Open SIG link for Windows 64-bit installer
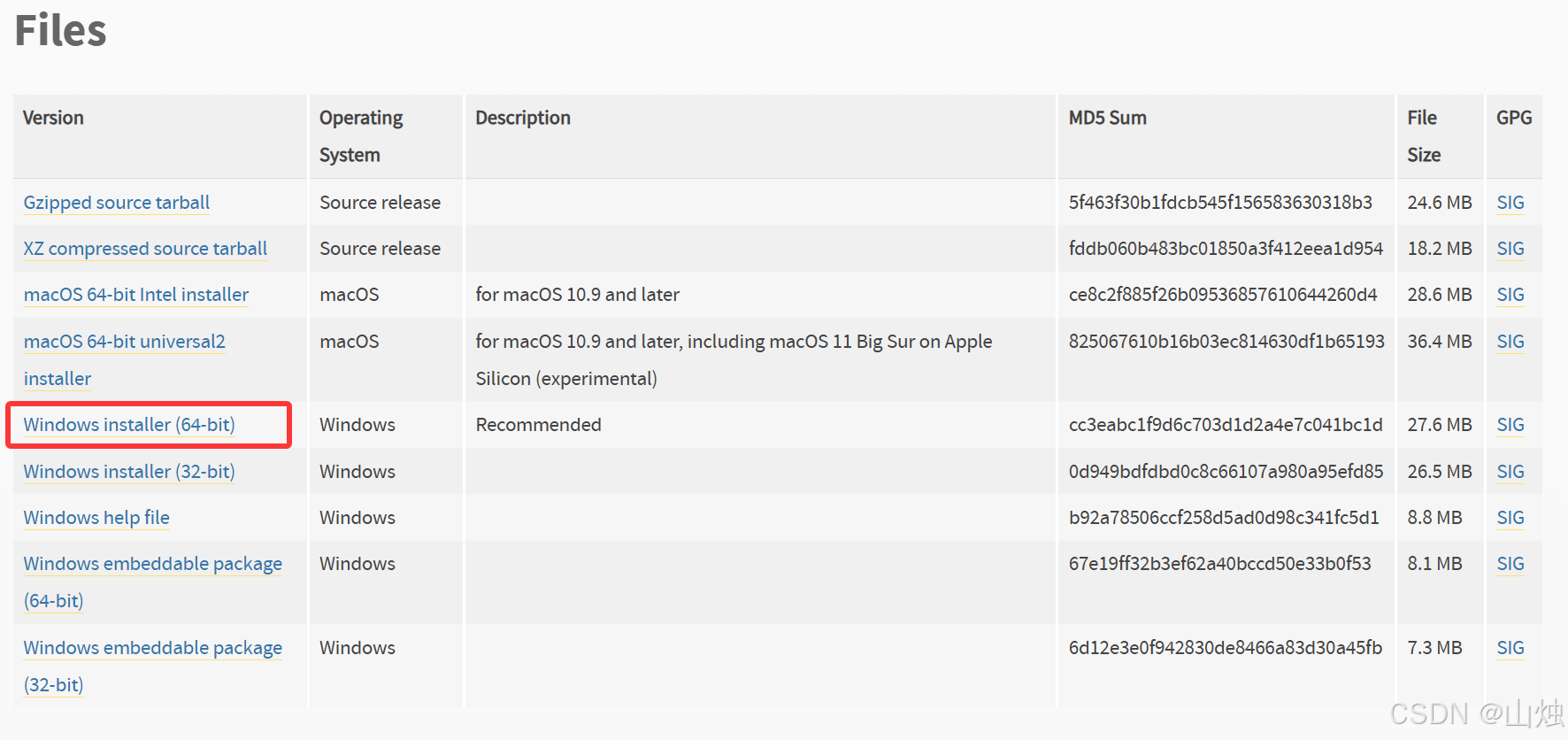Image resolution: width=1568 pixels, height=740 pixels. tap(1510, 425)
